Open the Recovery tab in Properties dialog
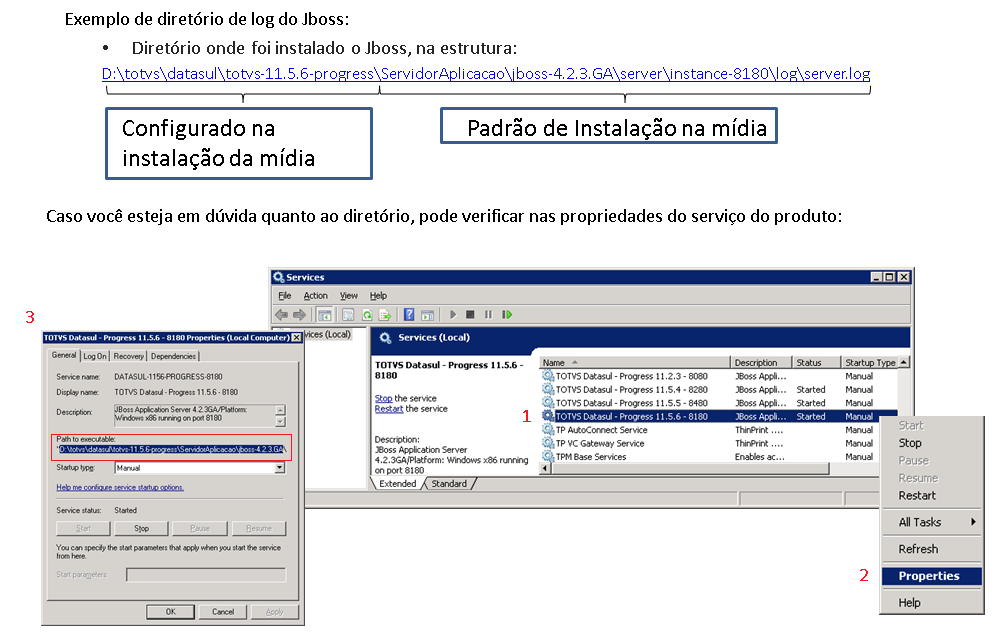 [x=129, y=356]
